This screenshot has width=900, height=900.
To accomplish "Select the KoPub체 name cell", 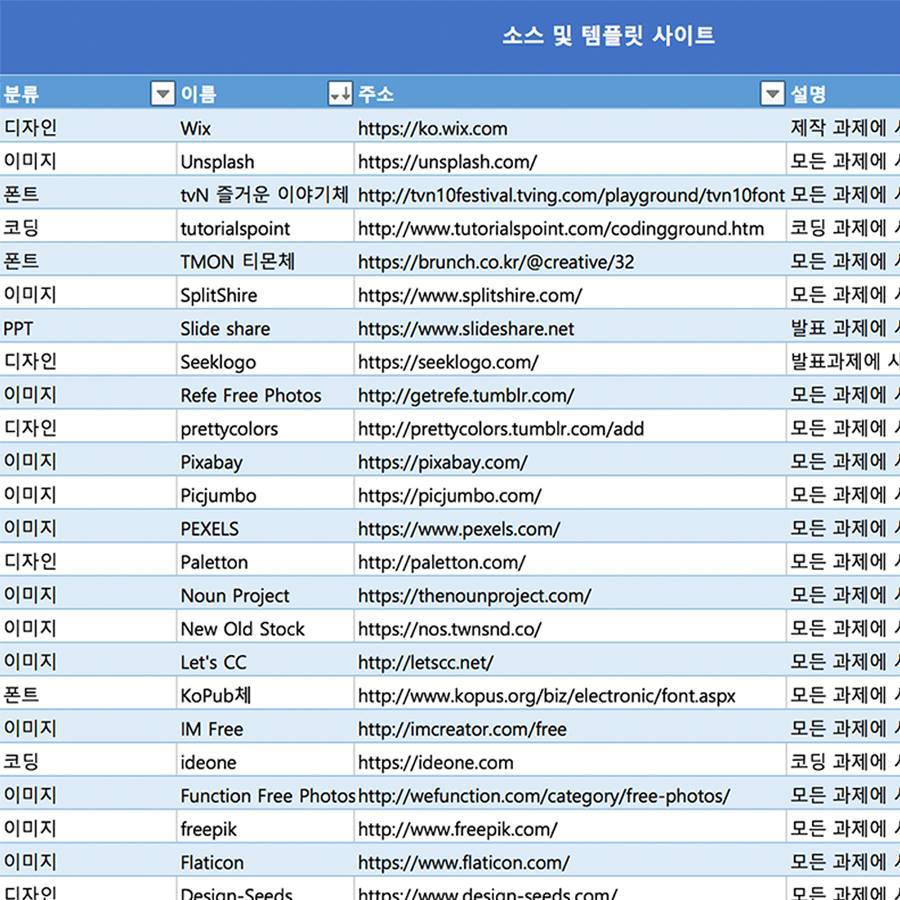I will tap(265, 695).
